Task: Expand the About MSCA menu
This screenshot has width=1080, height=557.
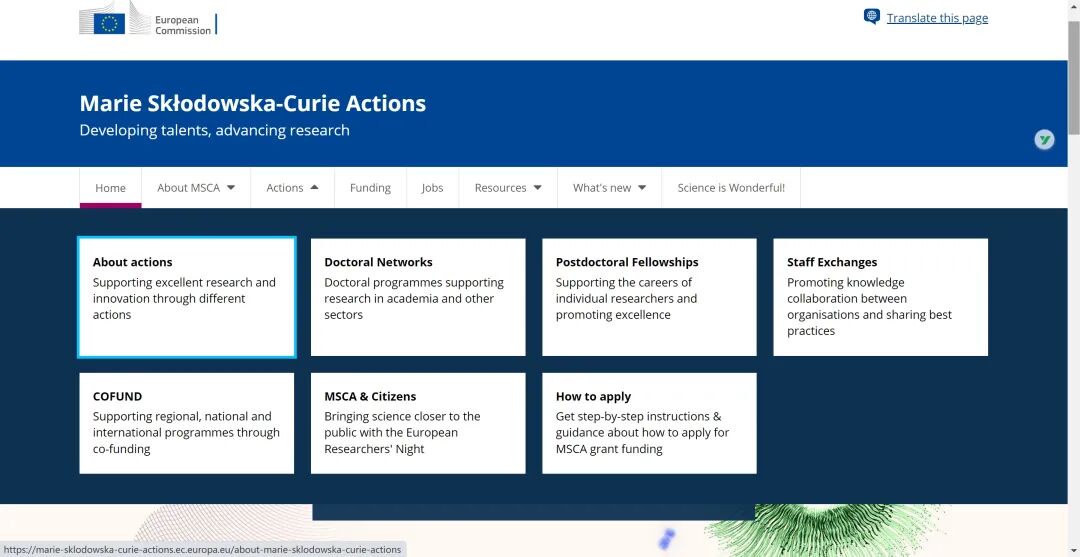Action: point(196,187)
